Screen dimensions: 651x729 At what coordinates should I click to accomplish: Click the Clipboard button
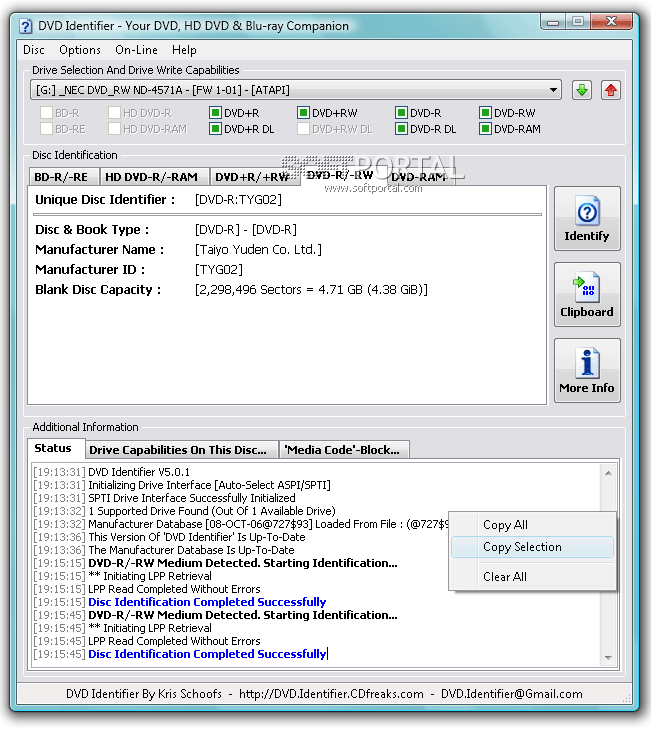click(x=587, y=294)
